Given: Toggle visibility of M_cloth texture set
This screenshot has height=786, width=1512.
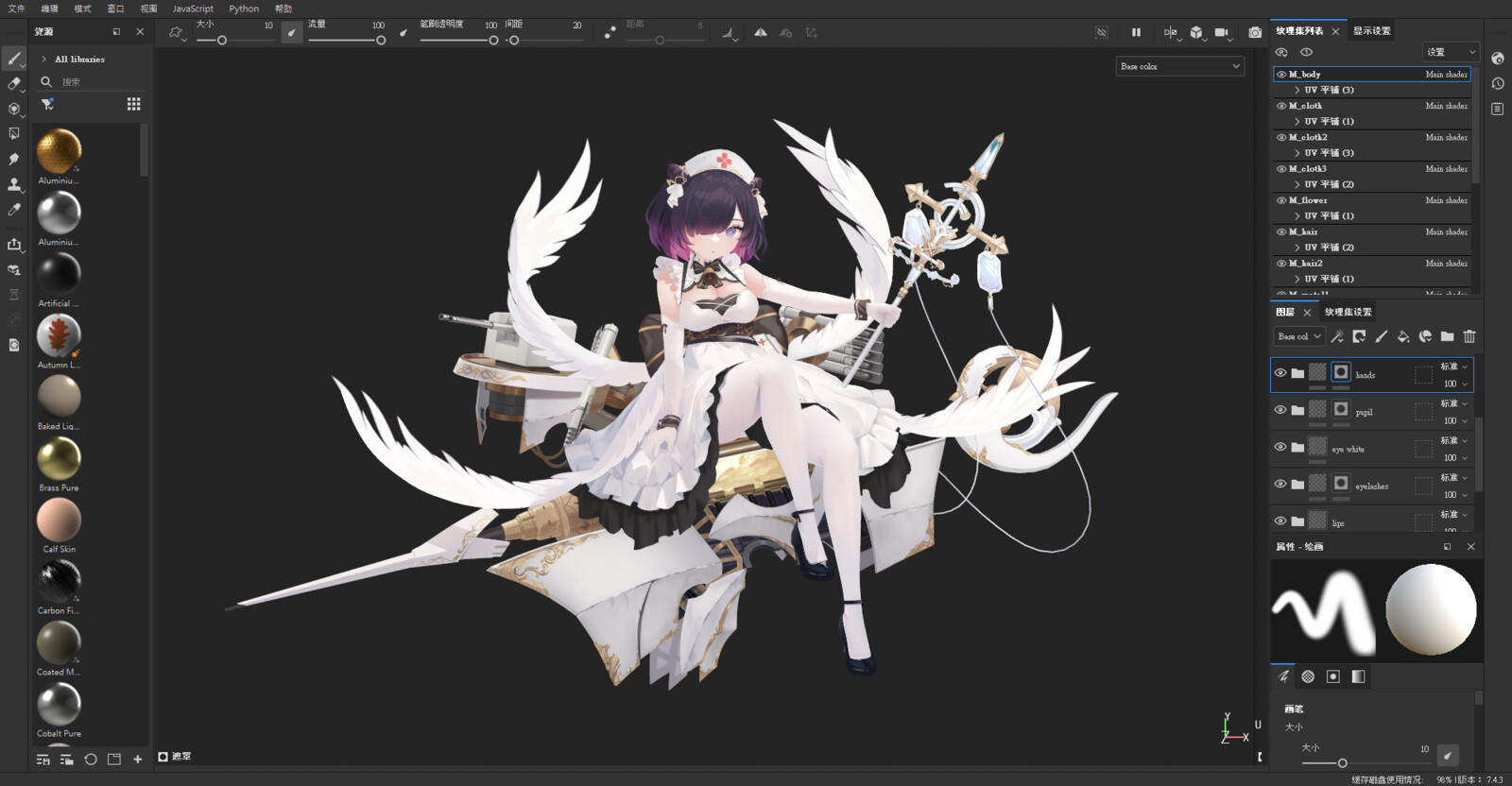Looking at the screenshot, I should click(x=1281, y=106).
